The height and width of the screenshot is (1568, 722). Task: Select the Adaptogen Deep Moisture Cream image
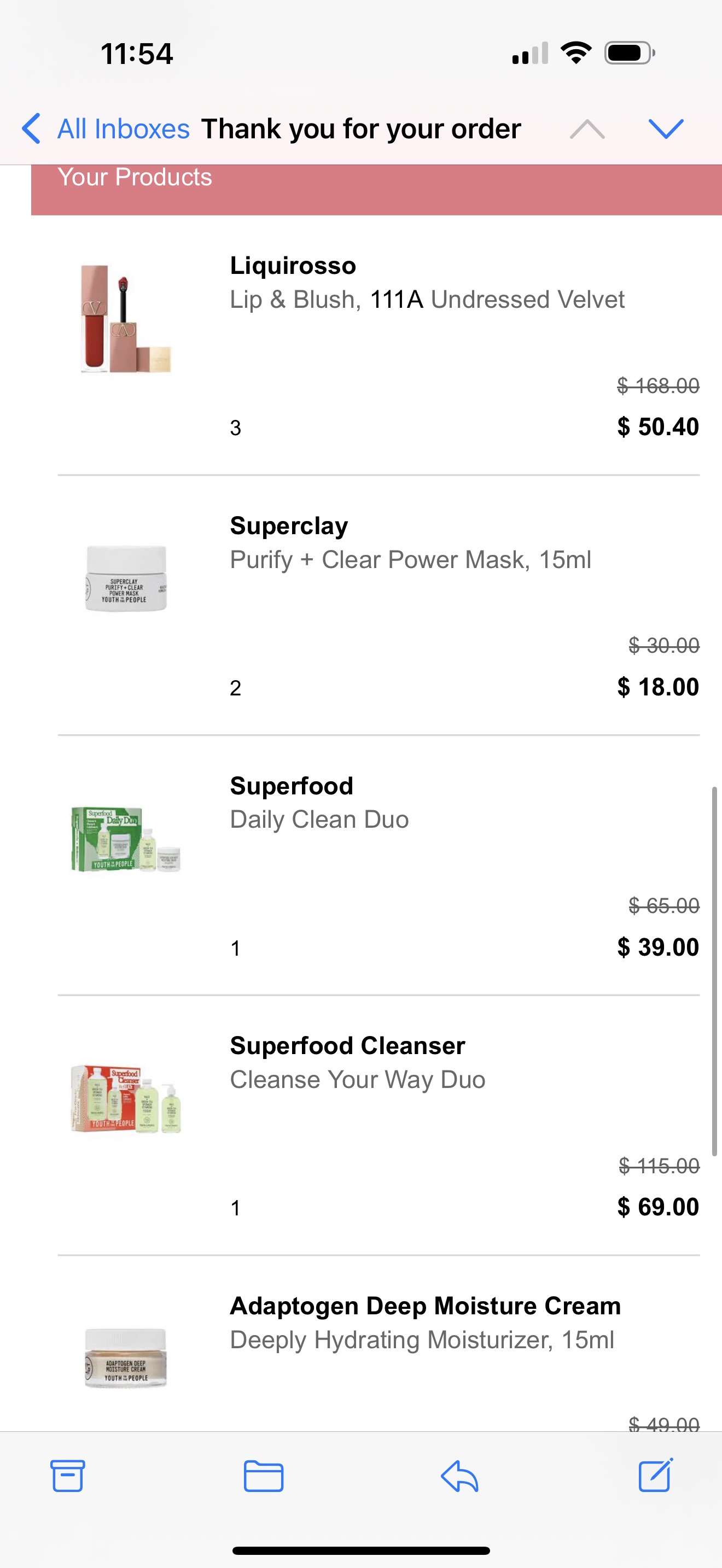click(x=126, y=1358)
